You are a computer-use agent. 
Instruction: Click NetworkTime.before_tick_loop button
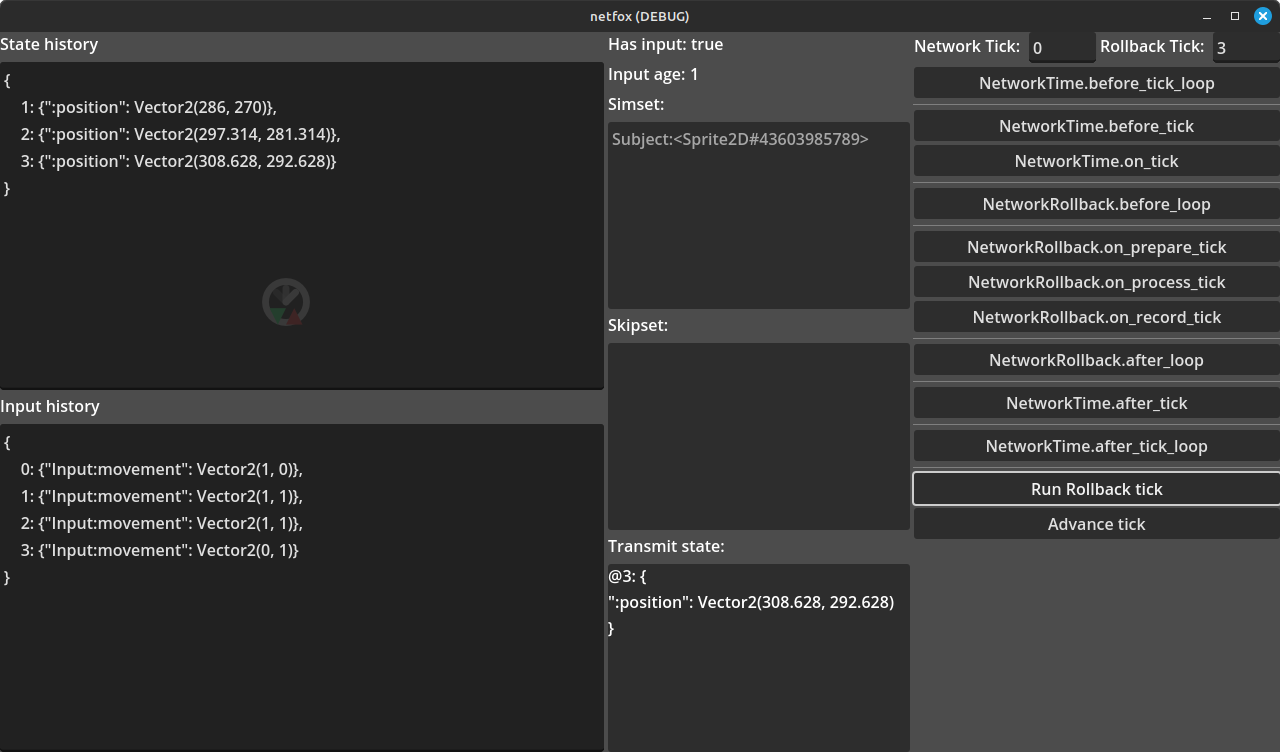click(1096, 83)
